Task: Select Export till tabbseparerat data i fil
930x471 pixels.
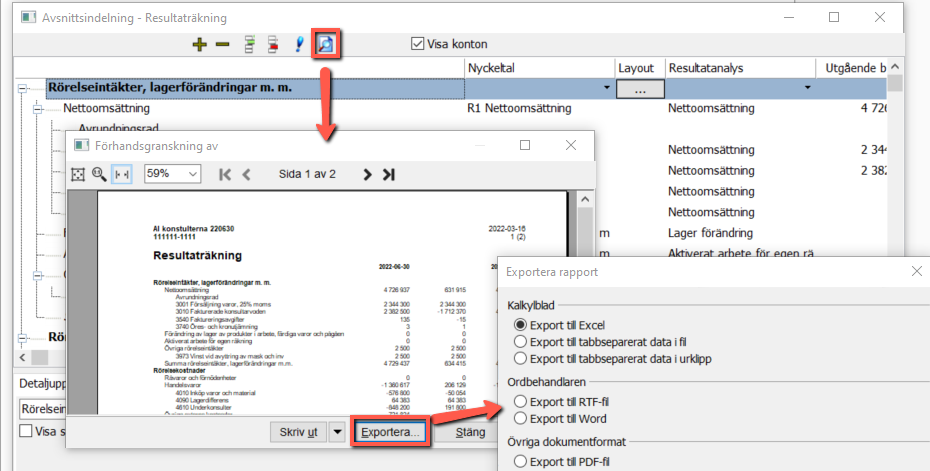Action: [520, 342]
